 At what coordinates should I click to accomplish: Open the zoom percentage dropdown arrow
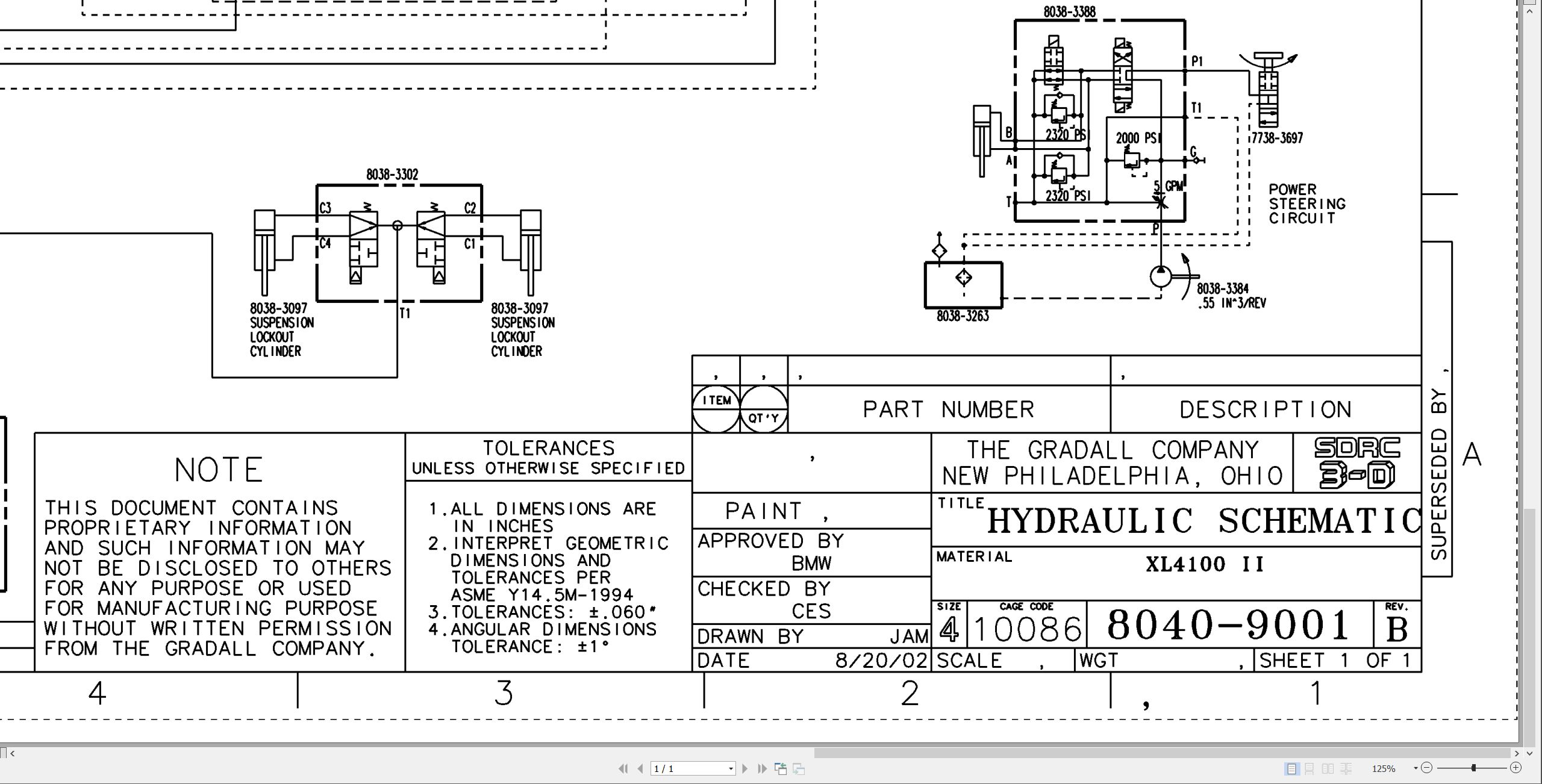pos(1415,768)
